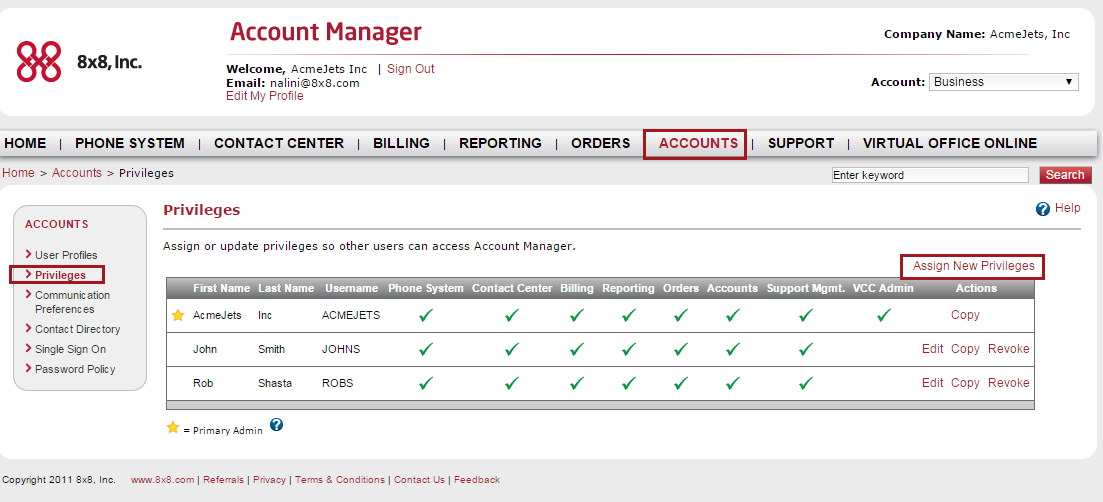Click the Help link text
Image resolution: width=1103 pixels, height=502 pixels.
1067,208
